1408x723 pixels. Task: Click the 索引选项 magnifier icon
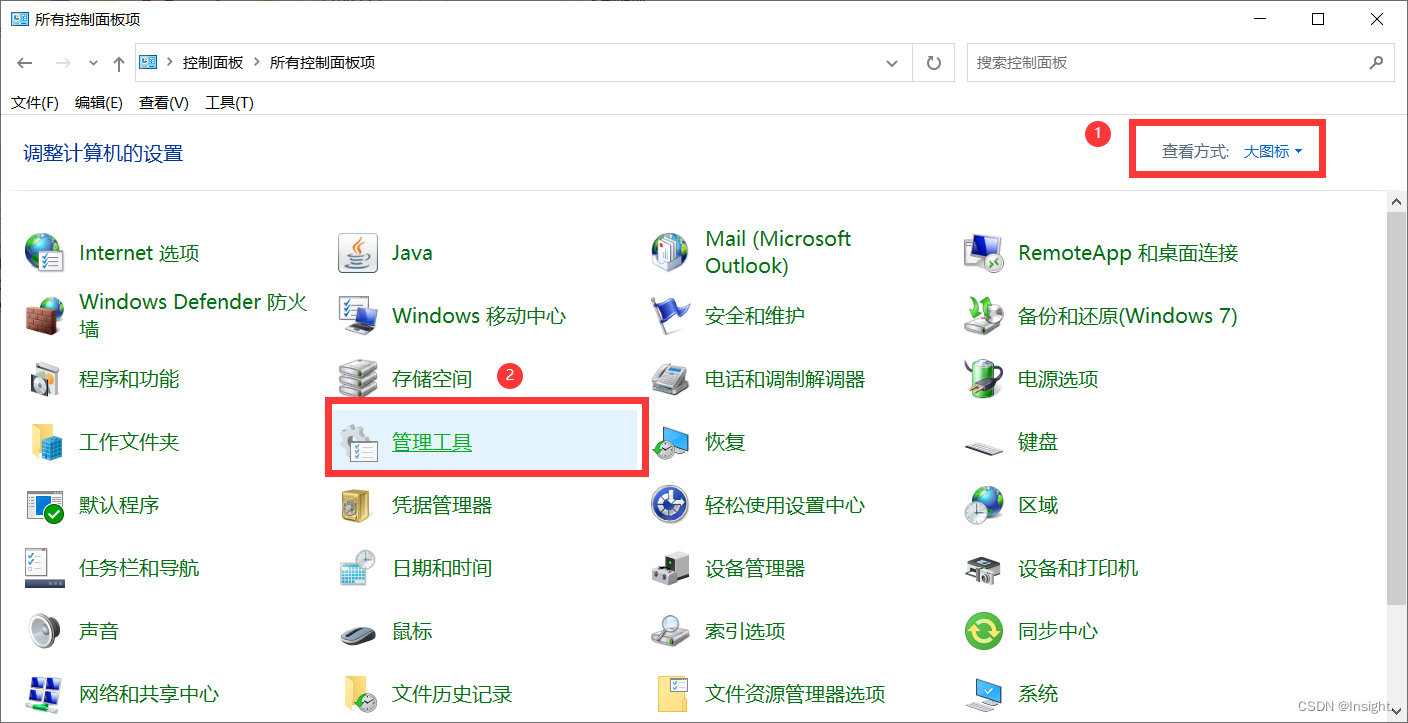[x=670, y=631]
